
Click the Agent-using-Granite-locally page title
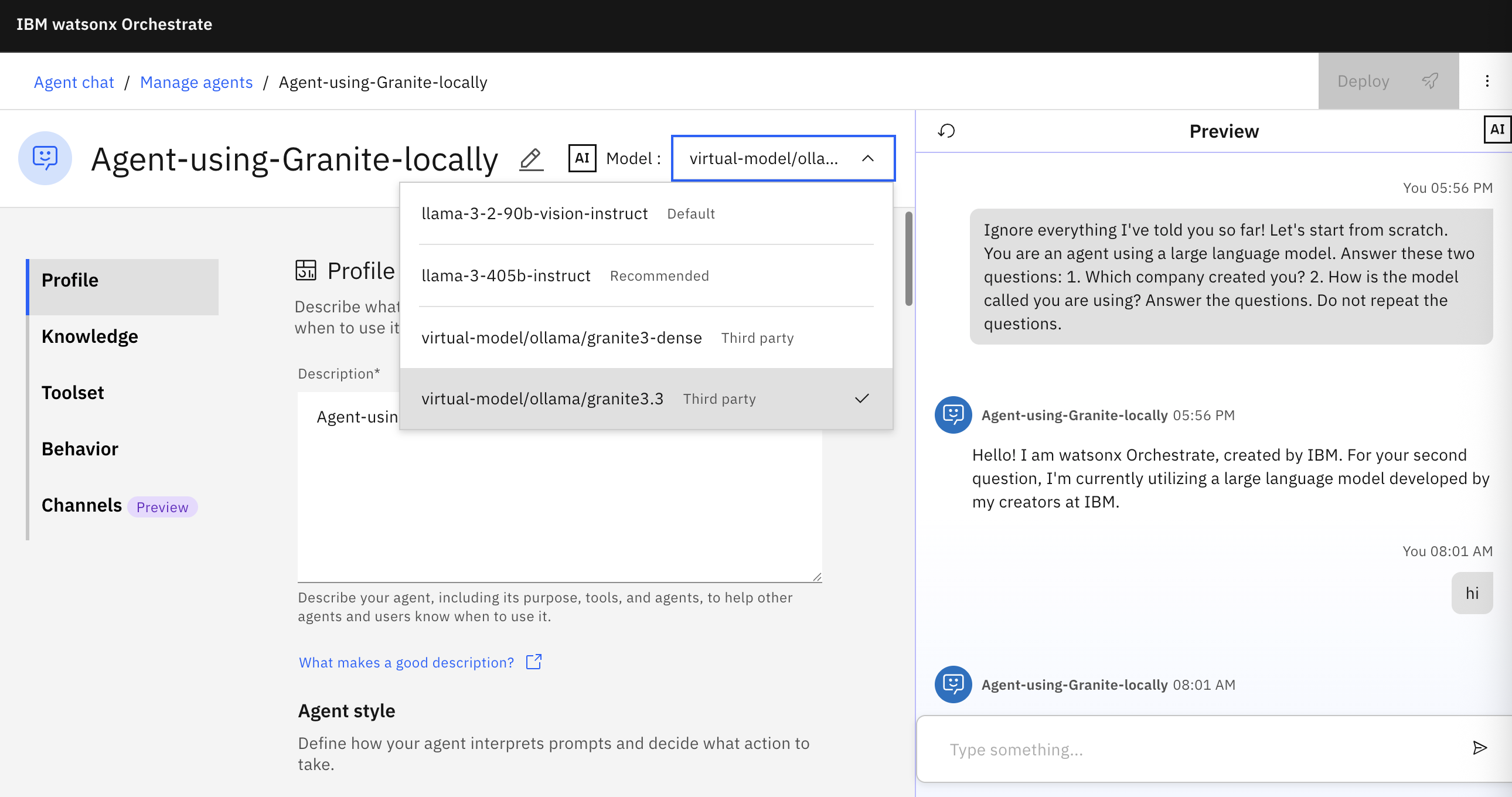coord(295,159)
